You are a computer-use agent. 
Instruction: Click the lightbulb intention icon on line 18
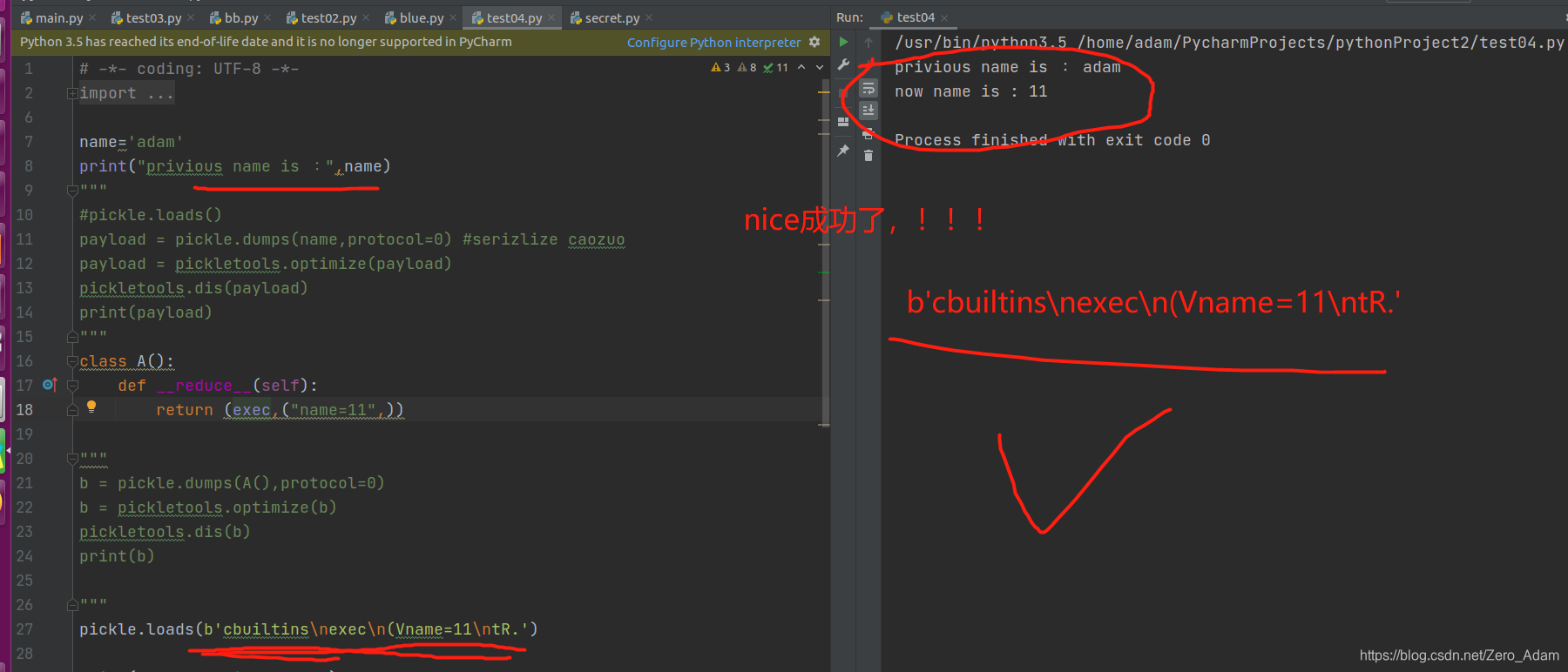[91, 407]
